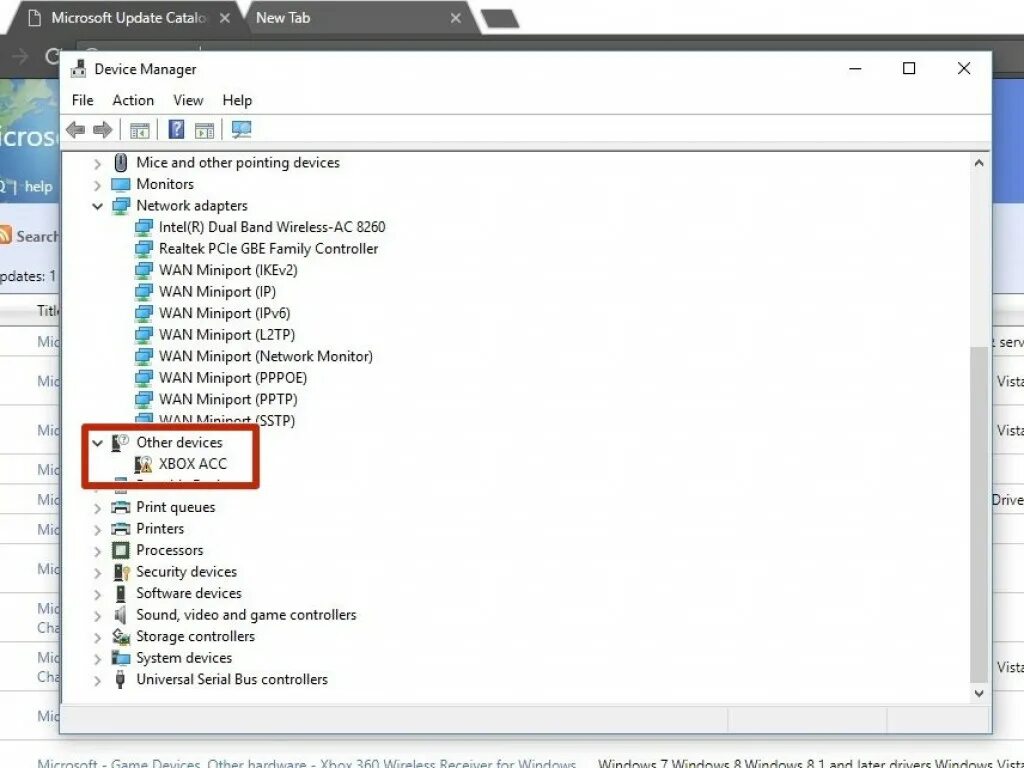Image resolution: width=1024 pixels, height=768 pixels.
Task: Click the USB controllers plug icon
Action: pyautogui.click(x=120, y=680)
